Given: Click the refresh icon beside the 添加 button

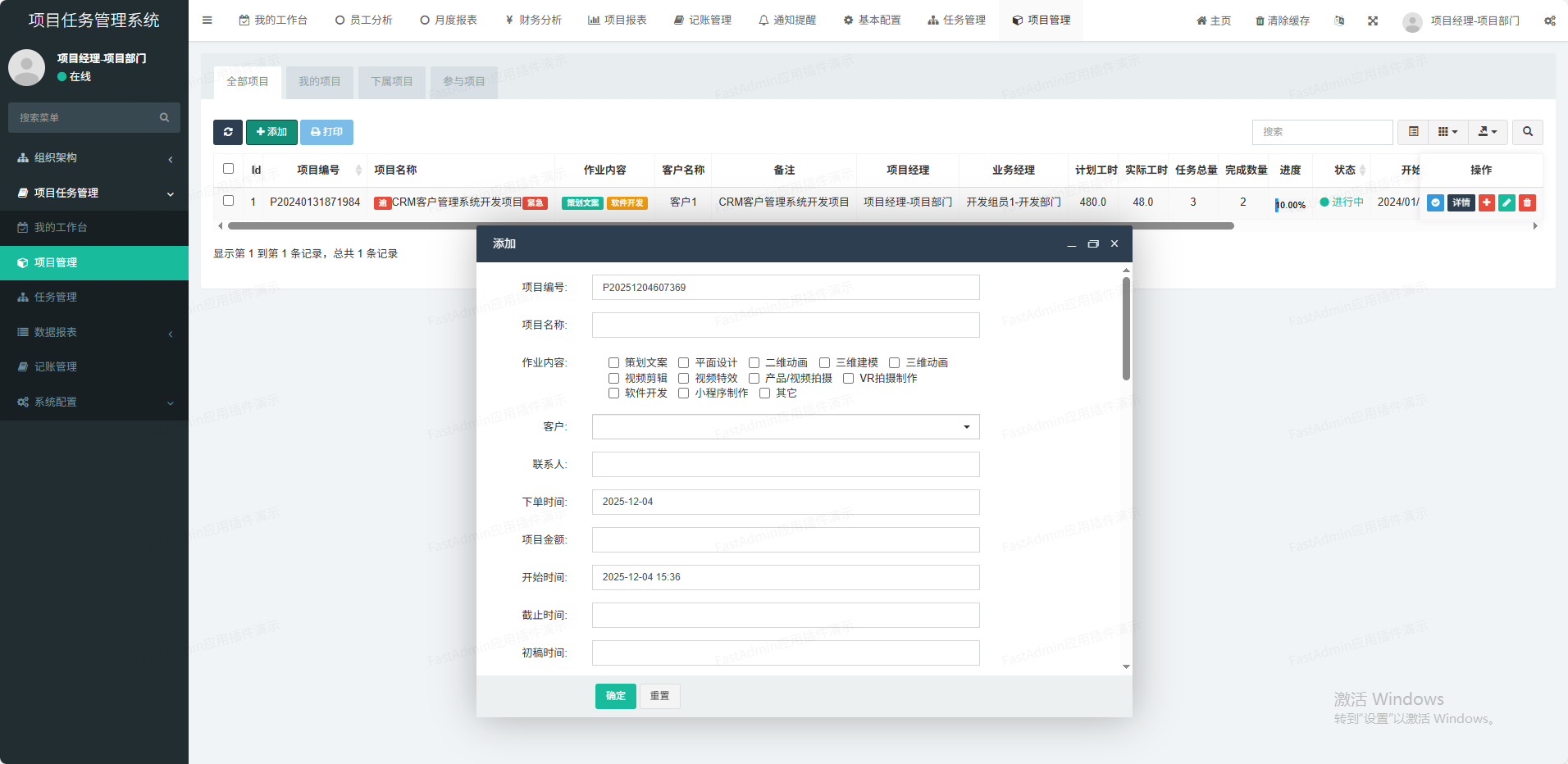Looking at the screenshot, I should (228, 132).
